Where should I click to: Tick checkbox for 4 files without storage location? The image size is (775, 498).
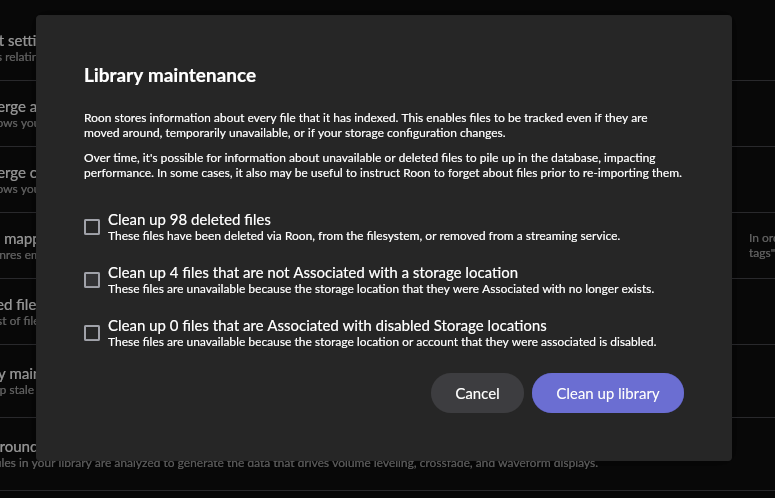92,280
